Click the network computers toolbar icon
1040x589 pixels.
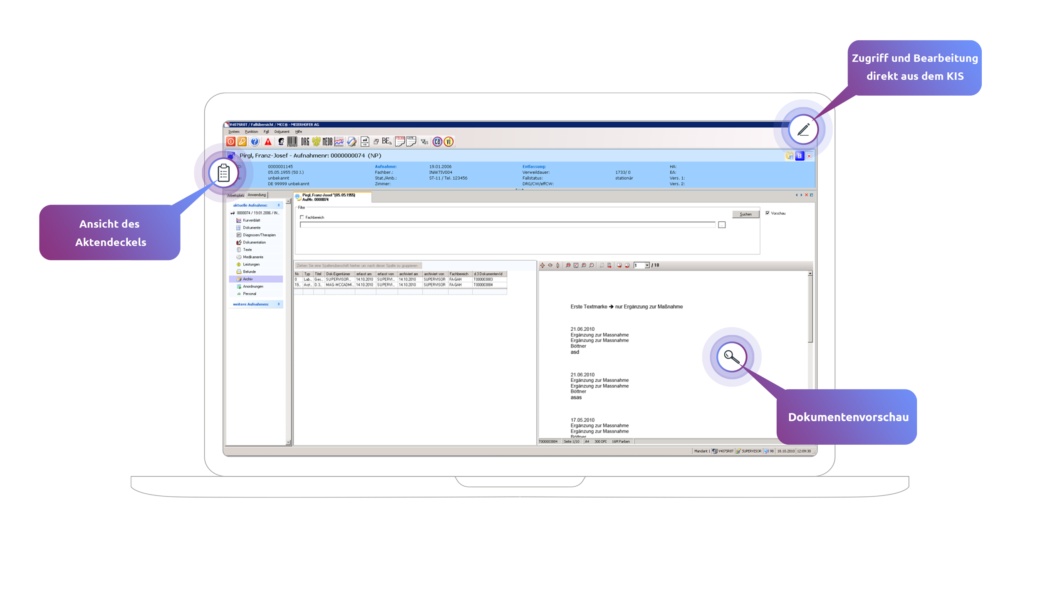(x=424, y=142)
